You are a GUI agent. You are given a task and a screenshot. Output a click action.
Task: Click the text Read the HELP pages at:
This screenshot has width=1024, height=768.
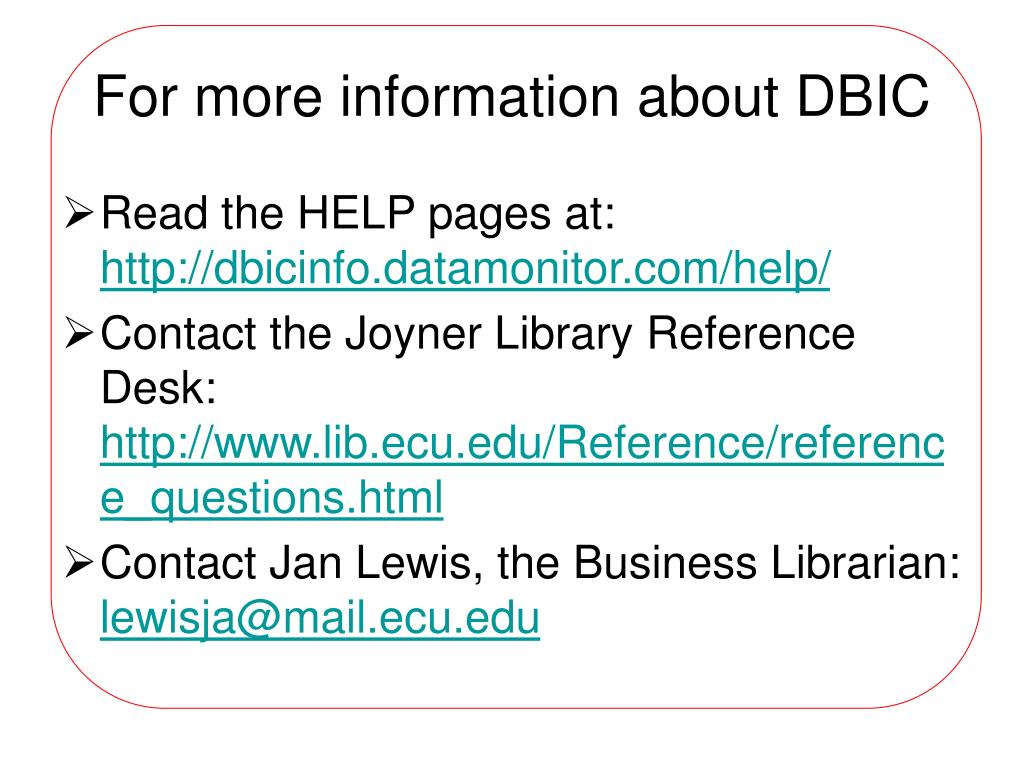[359, 214]
